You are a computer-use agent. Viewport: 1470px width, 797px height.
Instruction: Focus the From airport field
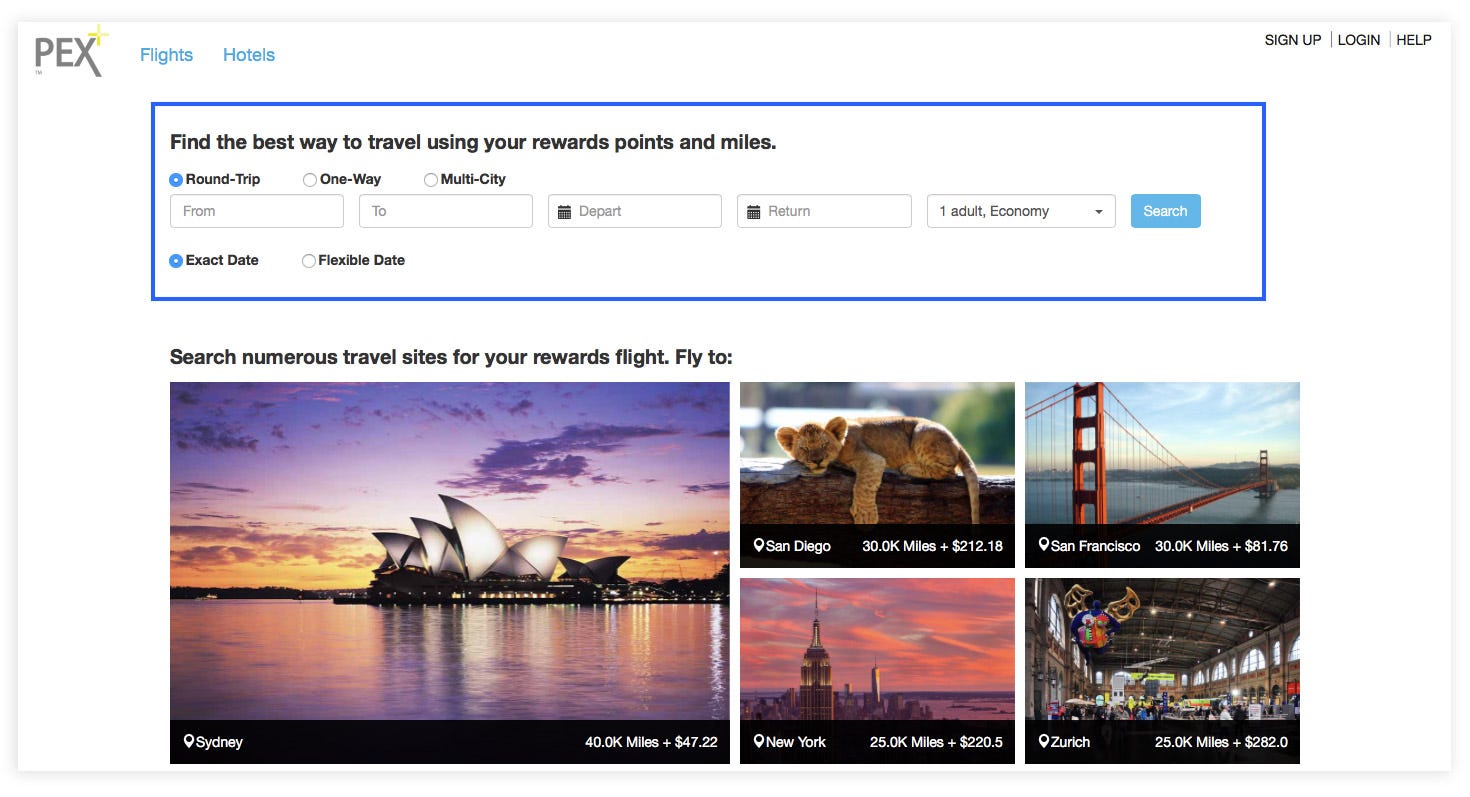click(x=257, y=211)
